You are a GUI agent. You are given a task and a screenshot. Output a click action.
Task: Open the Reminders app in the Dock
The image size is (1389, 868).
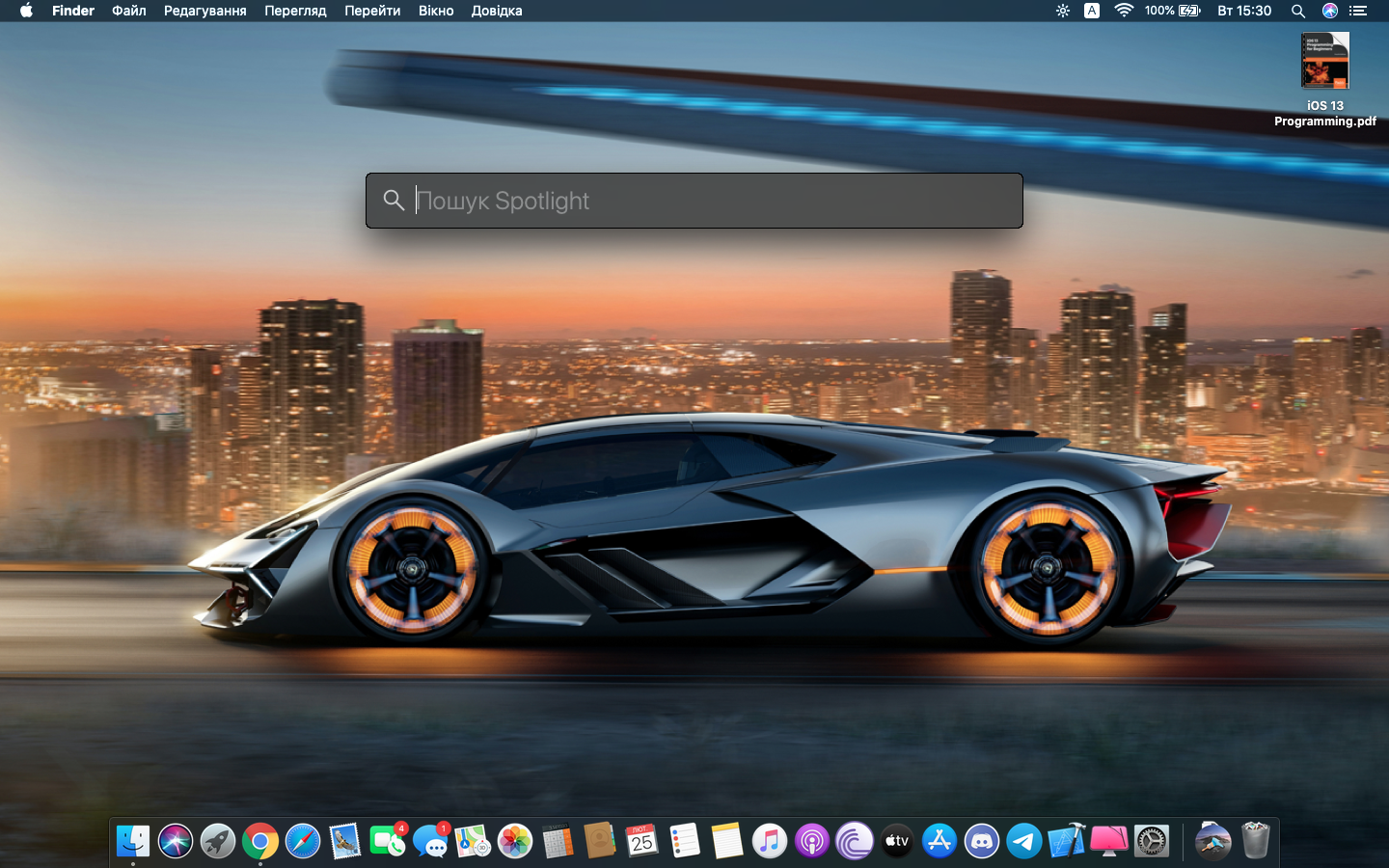(685, 841)
